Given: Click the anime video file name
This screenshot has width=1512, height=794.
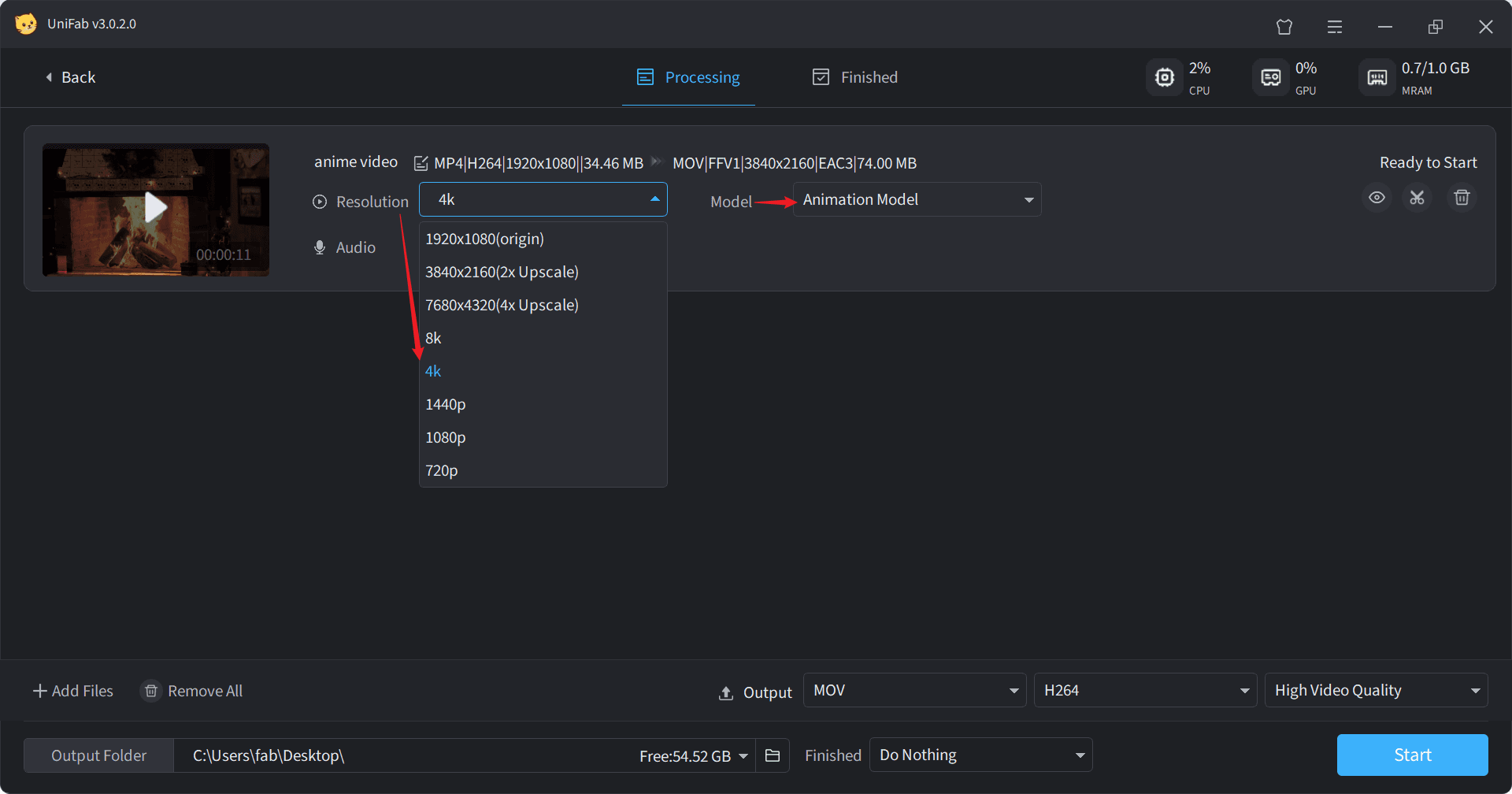Looking at the screenshot, I should click(x=356, y=161).
